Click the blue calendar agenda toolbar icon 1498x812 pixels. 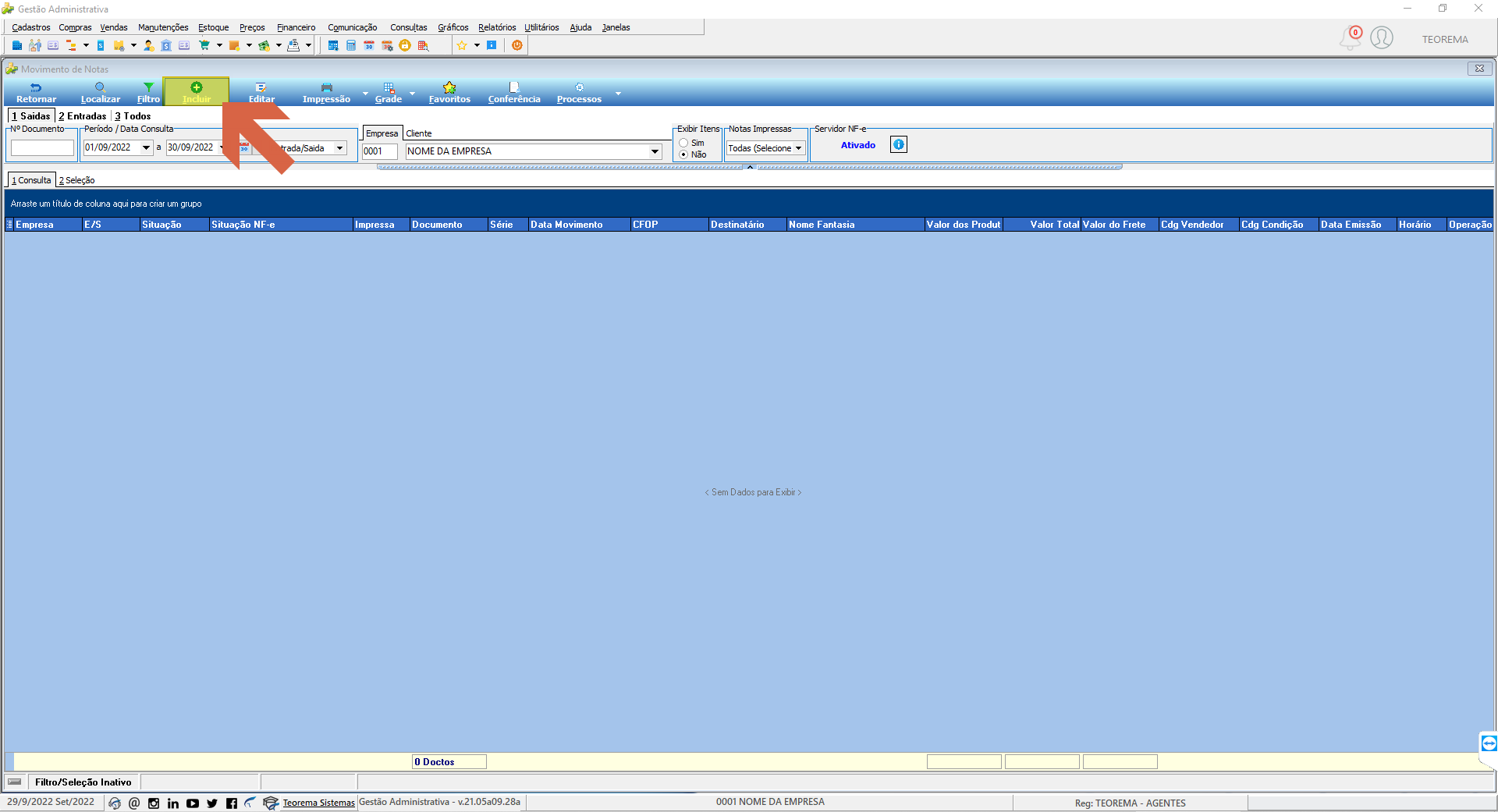(333, 45)
